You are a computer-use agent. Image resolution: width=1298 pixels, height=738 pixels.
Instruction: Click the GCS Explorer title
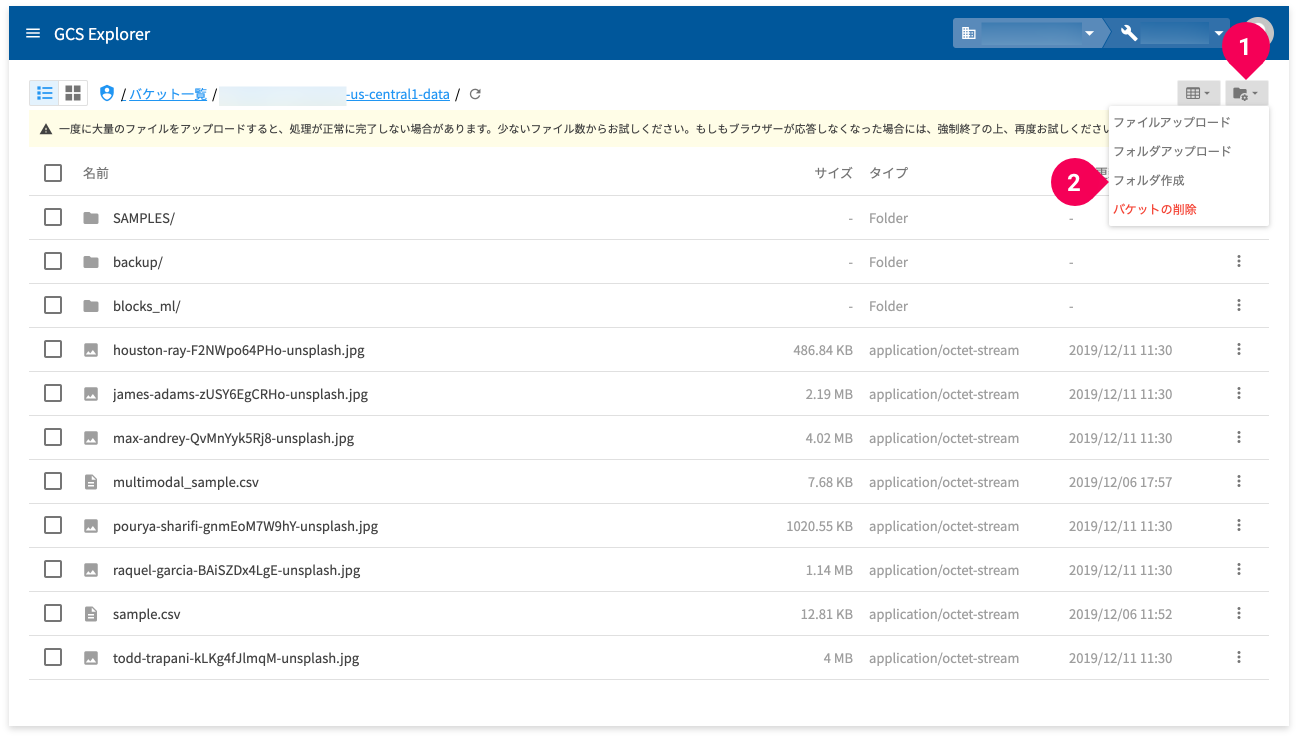pyautogui.click(x=102, y=34)
